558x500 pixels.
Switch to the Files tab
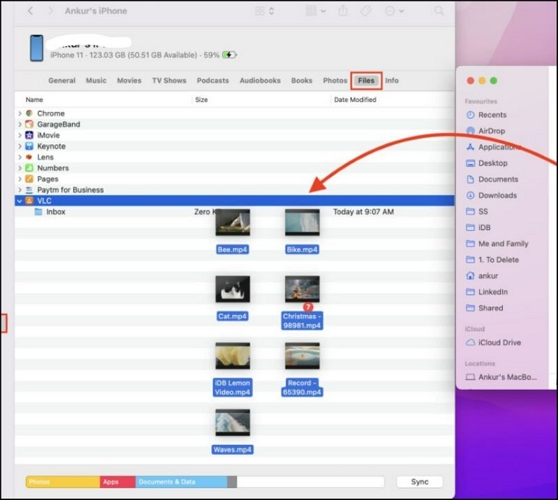[x=366, y=80]
